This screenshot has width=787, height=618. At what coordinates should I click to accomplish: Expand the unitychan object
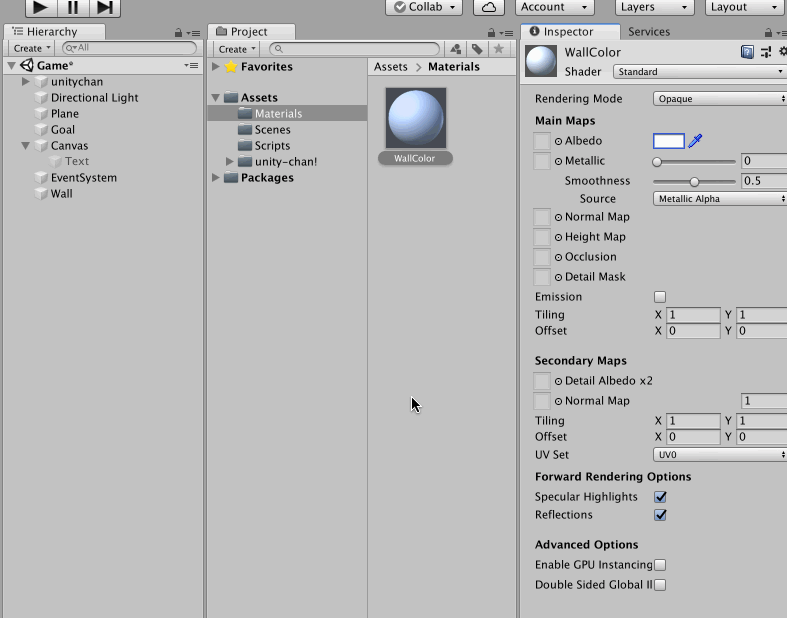26,81
